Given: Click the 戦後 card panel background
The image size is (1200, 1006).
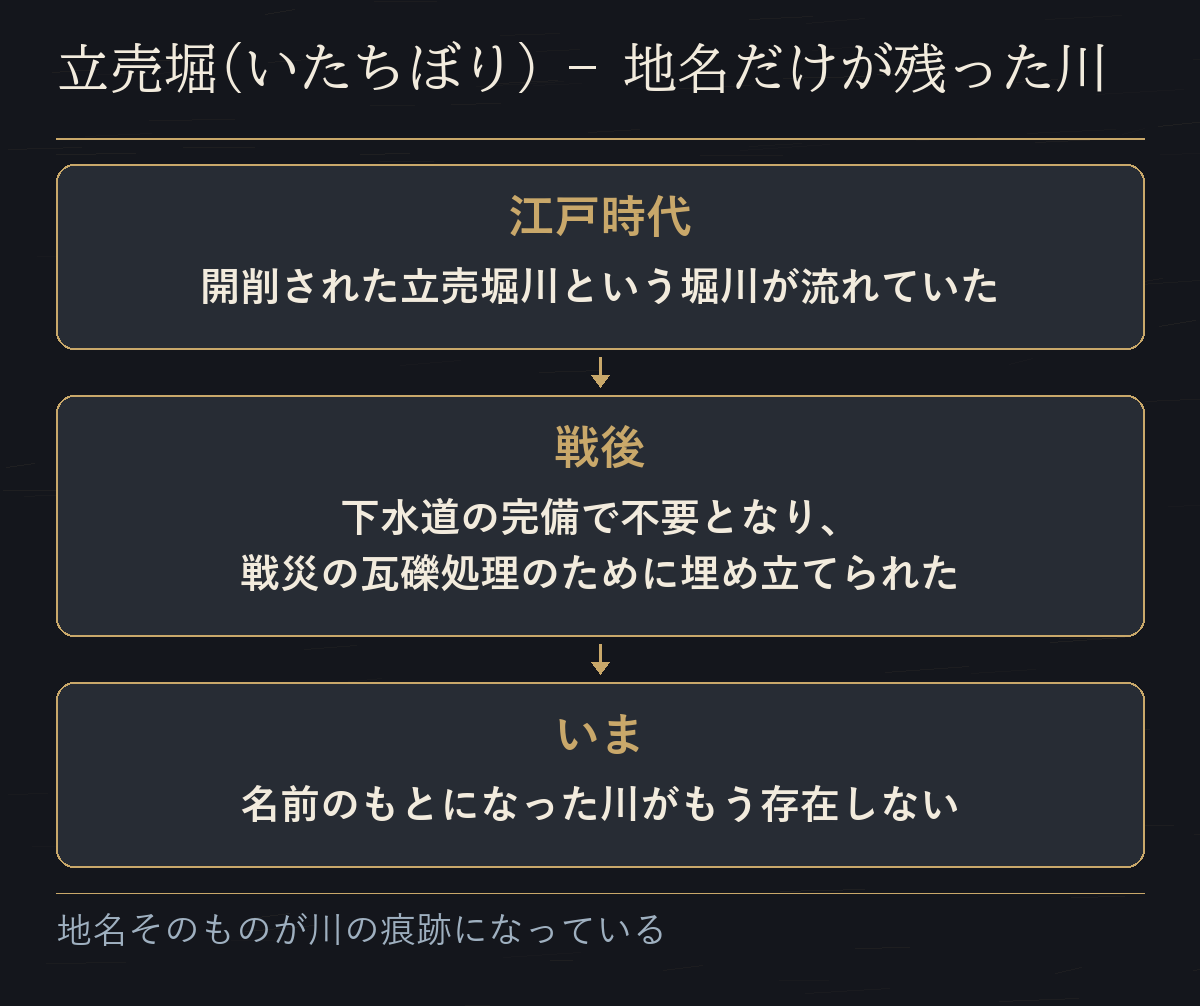Looking at the screenshot, I should 600,516.
